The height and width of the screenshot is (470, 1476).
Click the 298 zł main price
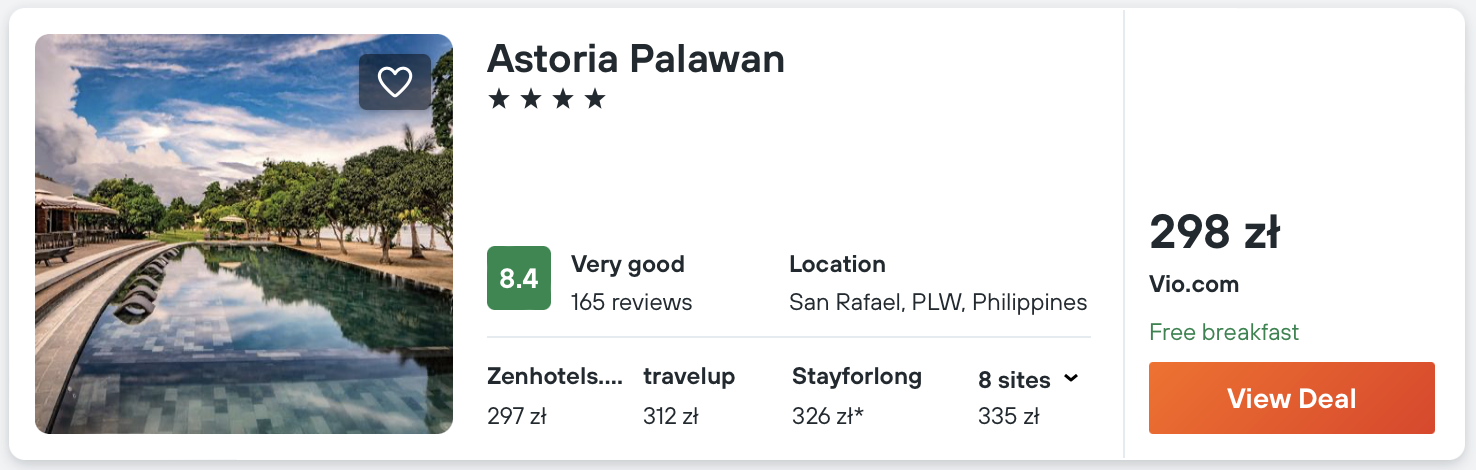coord(1214,233)
